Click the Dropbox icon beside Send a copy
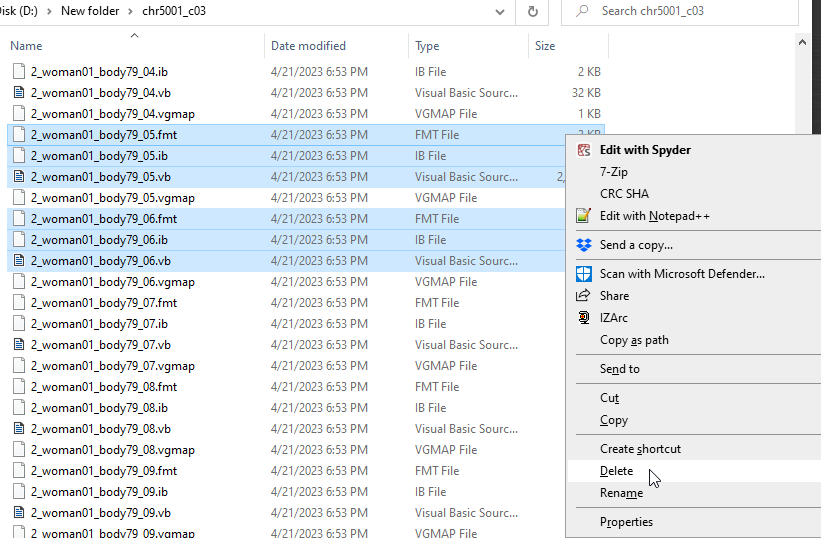 click(583, 245)
